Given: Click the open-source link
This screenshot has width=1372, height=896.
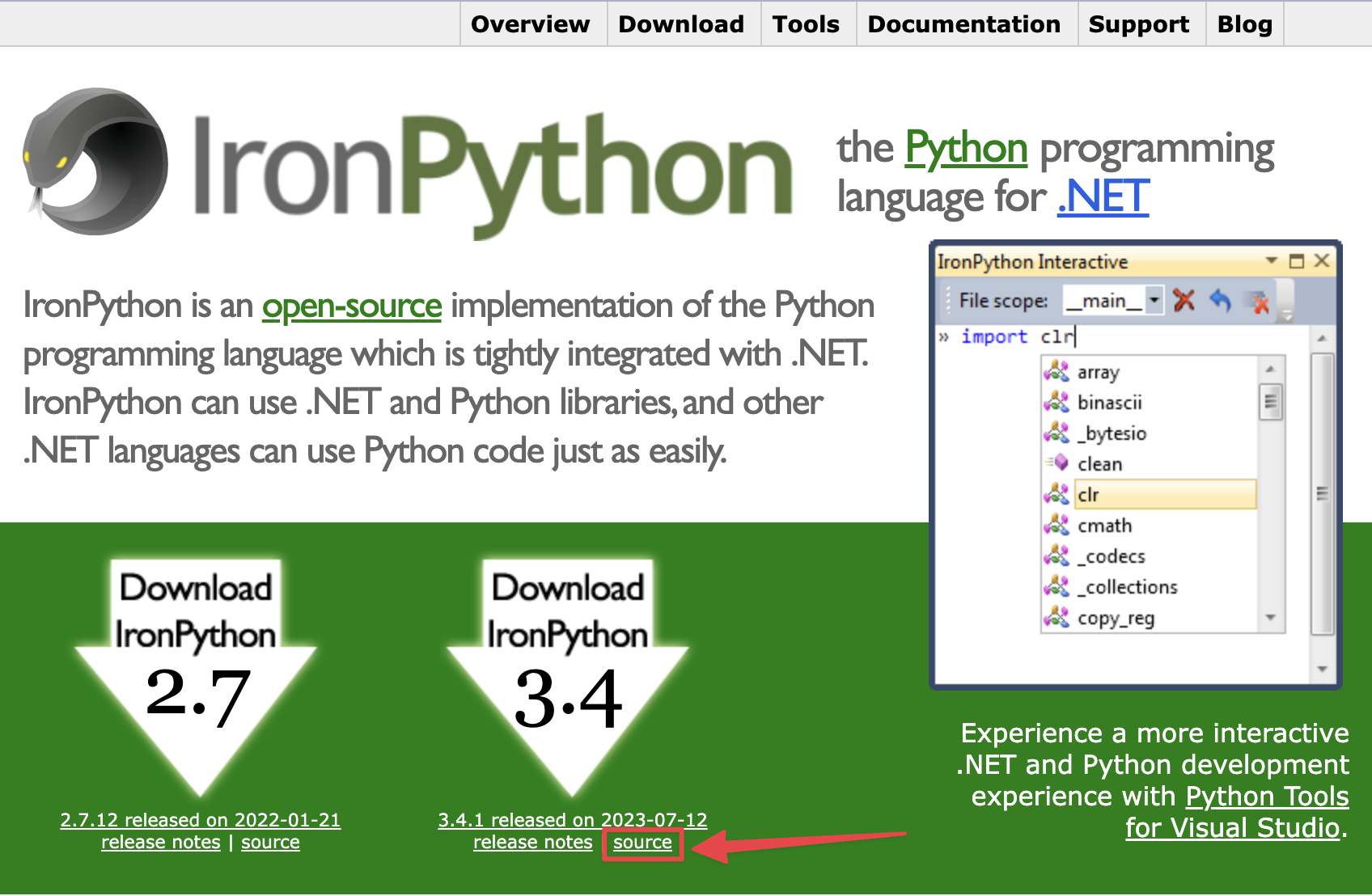Looking at the screenshot, I should point(351,306).
